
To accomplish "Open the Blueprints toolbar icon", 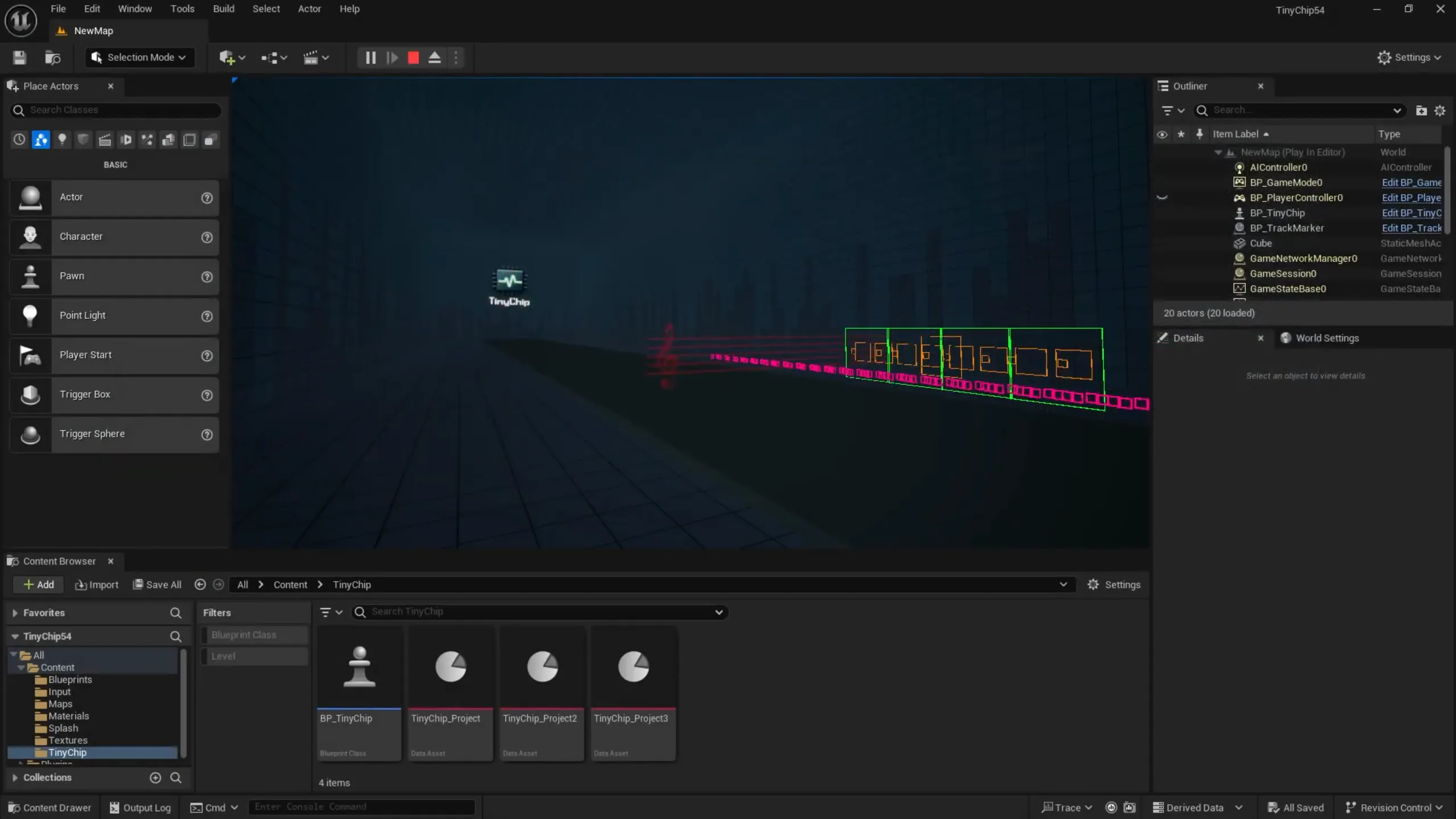I will tap(274, 57).
